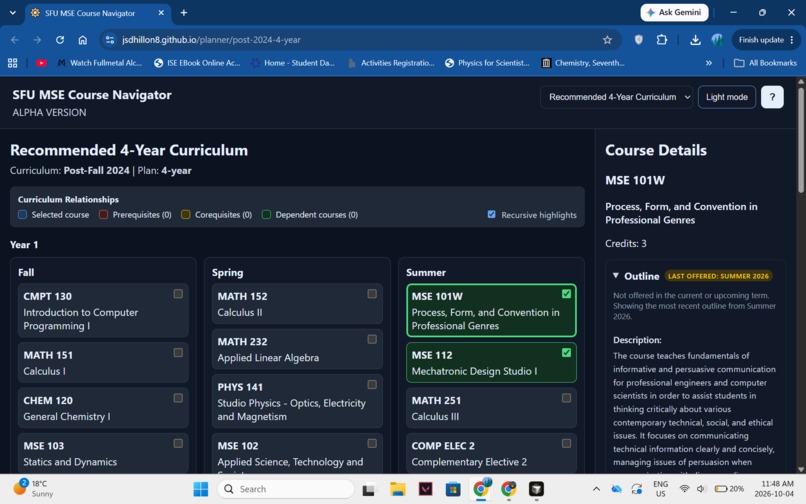This screenshot has width=806, height=504.
Task: Click the Last Offered: Summer 2026 badge
Action: point(718,276)
